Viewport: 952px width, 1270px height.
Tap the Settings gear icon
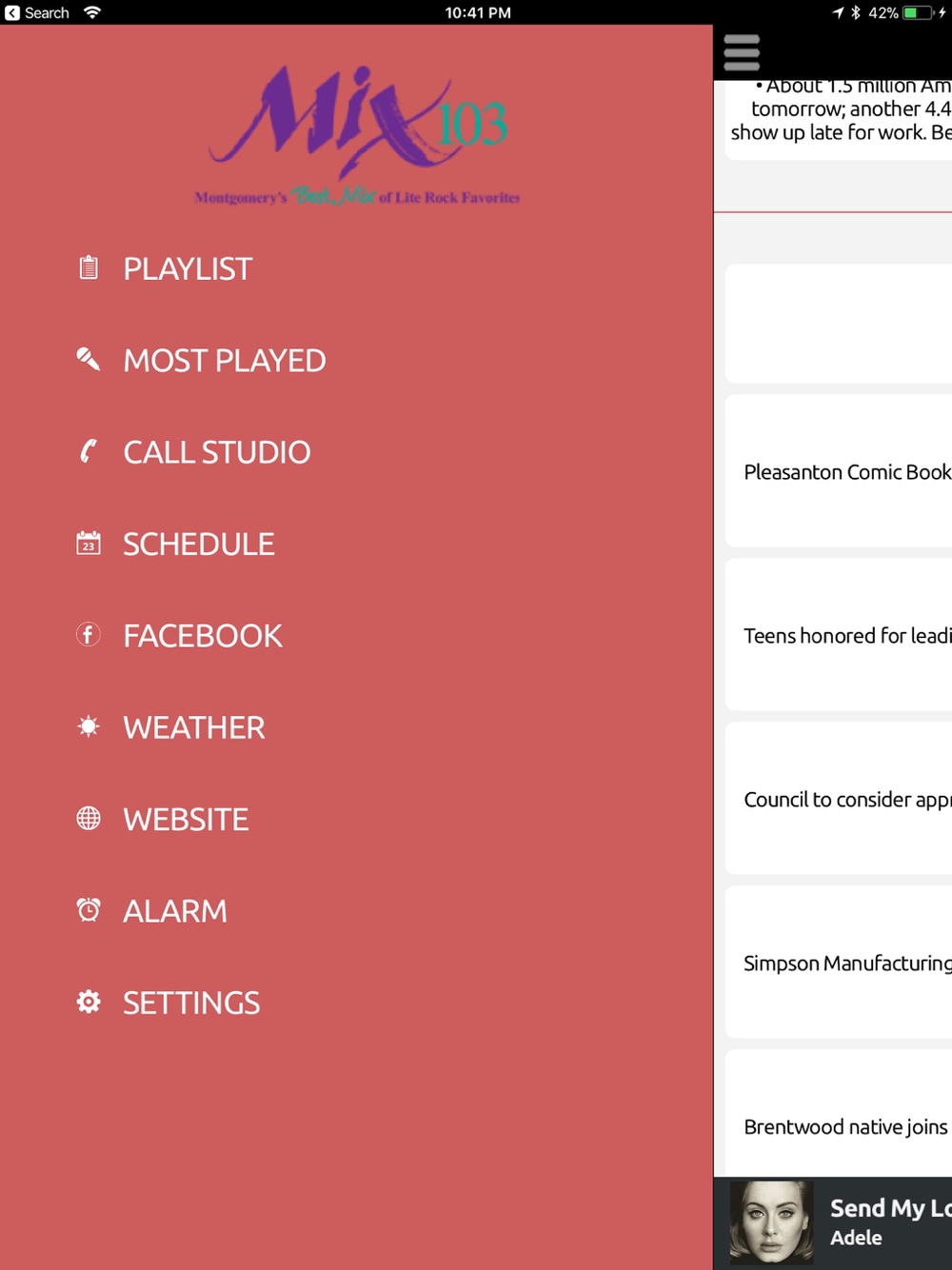click(x=89, y=1002)
